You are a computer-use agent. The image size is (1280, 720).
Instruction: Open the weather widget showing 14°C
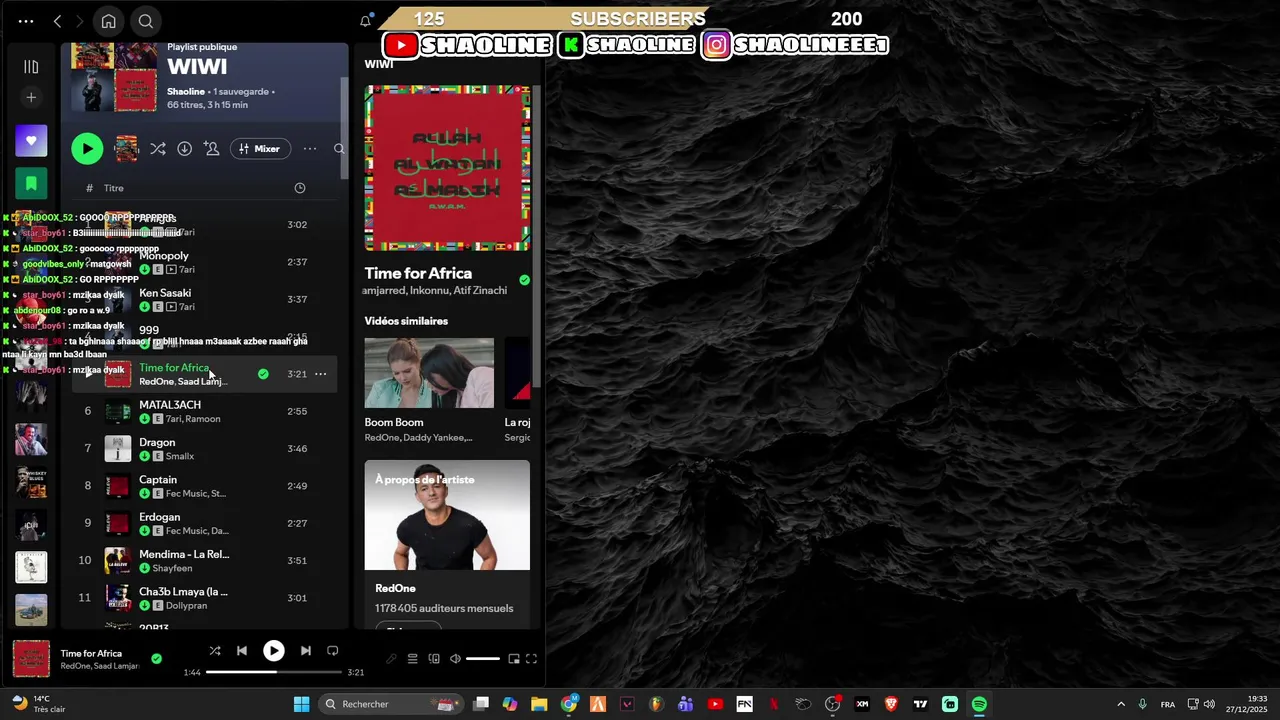point(38,704)
